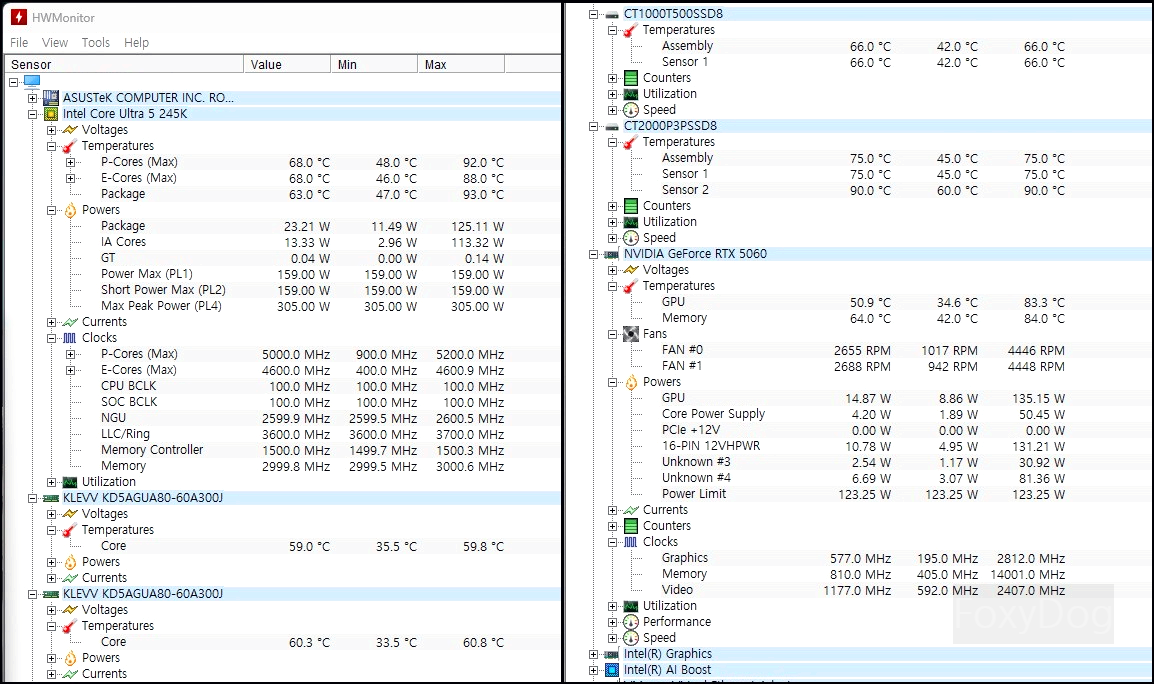Collapse the CT1000T500SSD8 Temperatures section
This screenshot has width=1154, height=684.
612,30
